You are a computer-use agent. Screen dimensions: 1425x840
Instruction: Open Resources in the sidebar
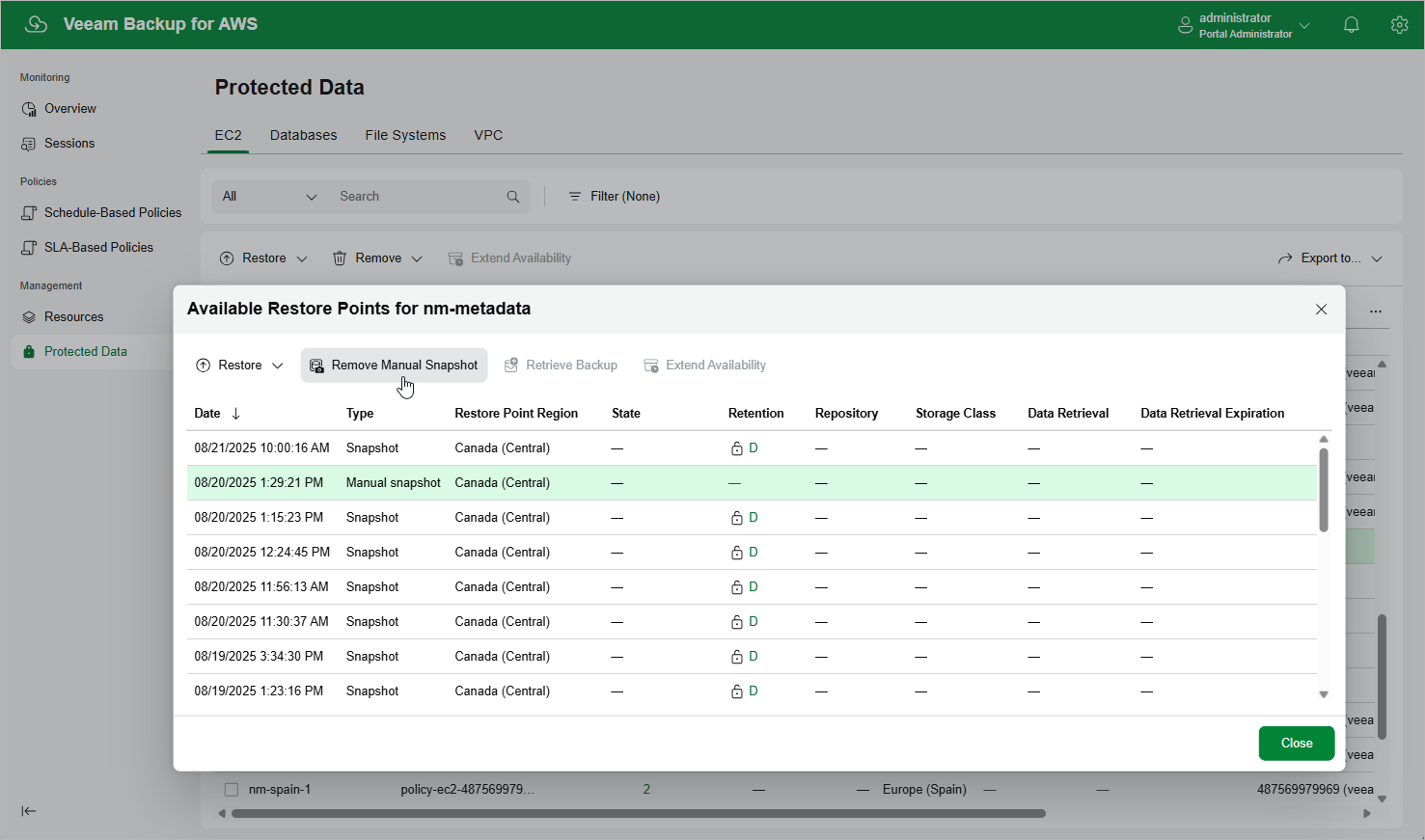(x=63, y=317)
